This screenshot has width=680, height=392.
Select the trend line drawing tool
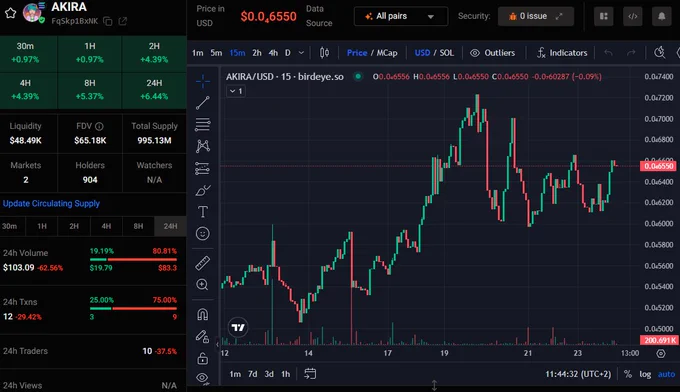click(x=203, y=103)
